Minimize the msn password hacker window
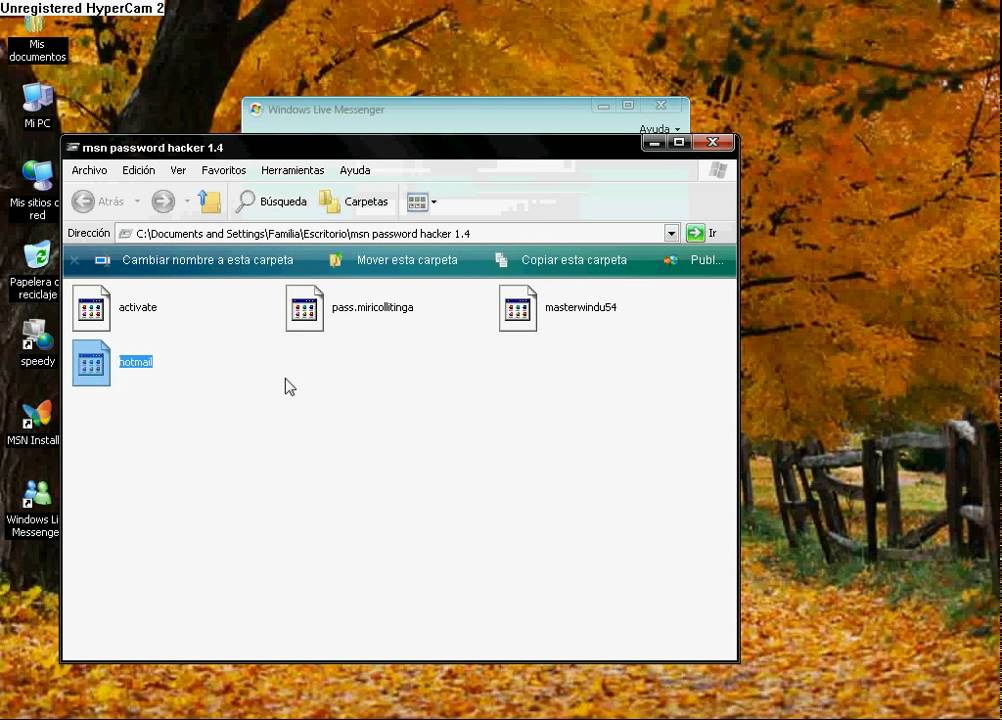1002x720 pixels. (x=654, y=142)
